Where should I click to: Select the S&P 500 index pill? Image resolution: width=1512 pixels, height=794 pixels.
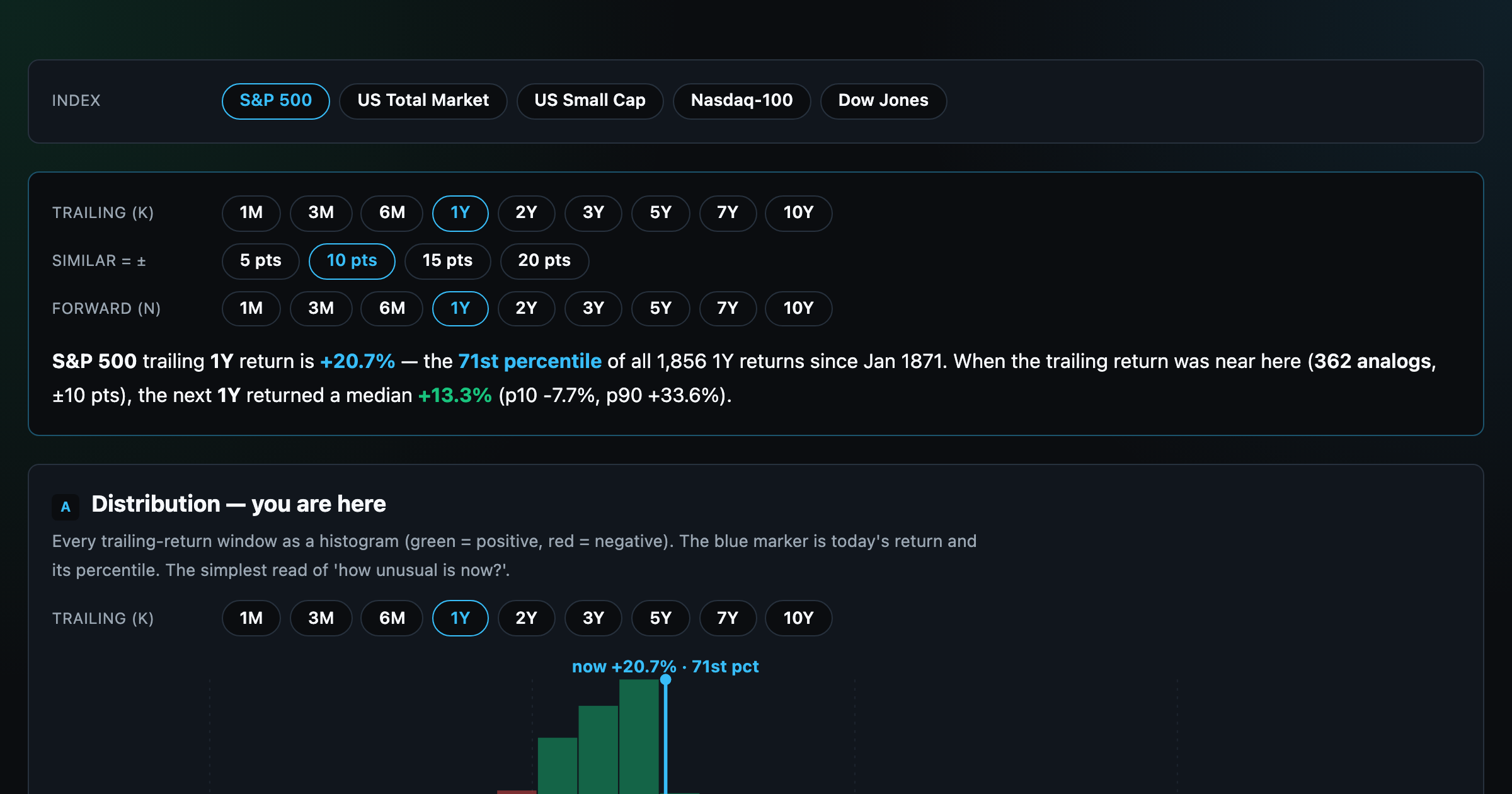275,101
